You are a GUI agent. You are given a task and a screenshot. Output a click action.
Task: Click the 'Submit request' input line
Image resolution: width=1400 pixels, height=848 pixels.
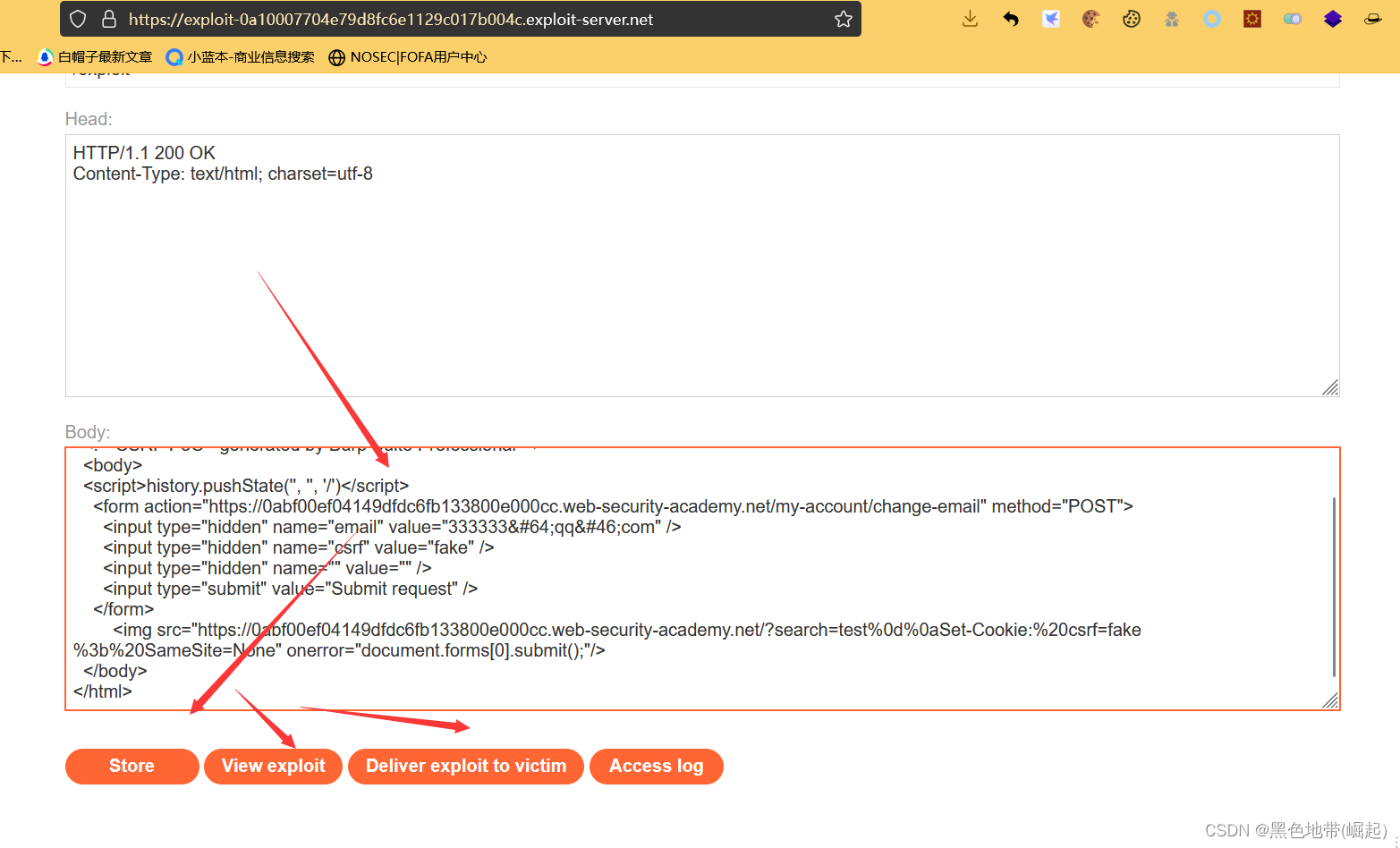click(x=290, y=589)
